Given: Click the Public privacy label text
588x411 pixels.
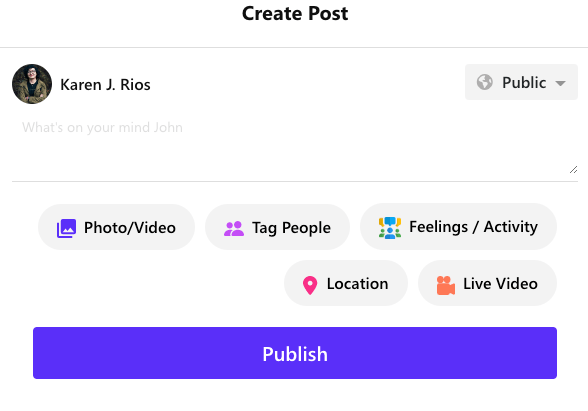Looking at the screenshot, I should (524, 82).
